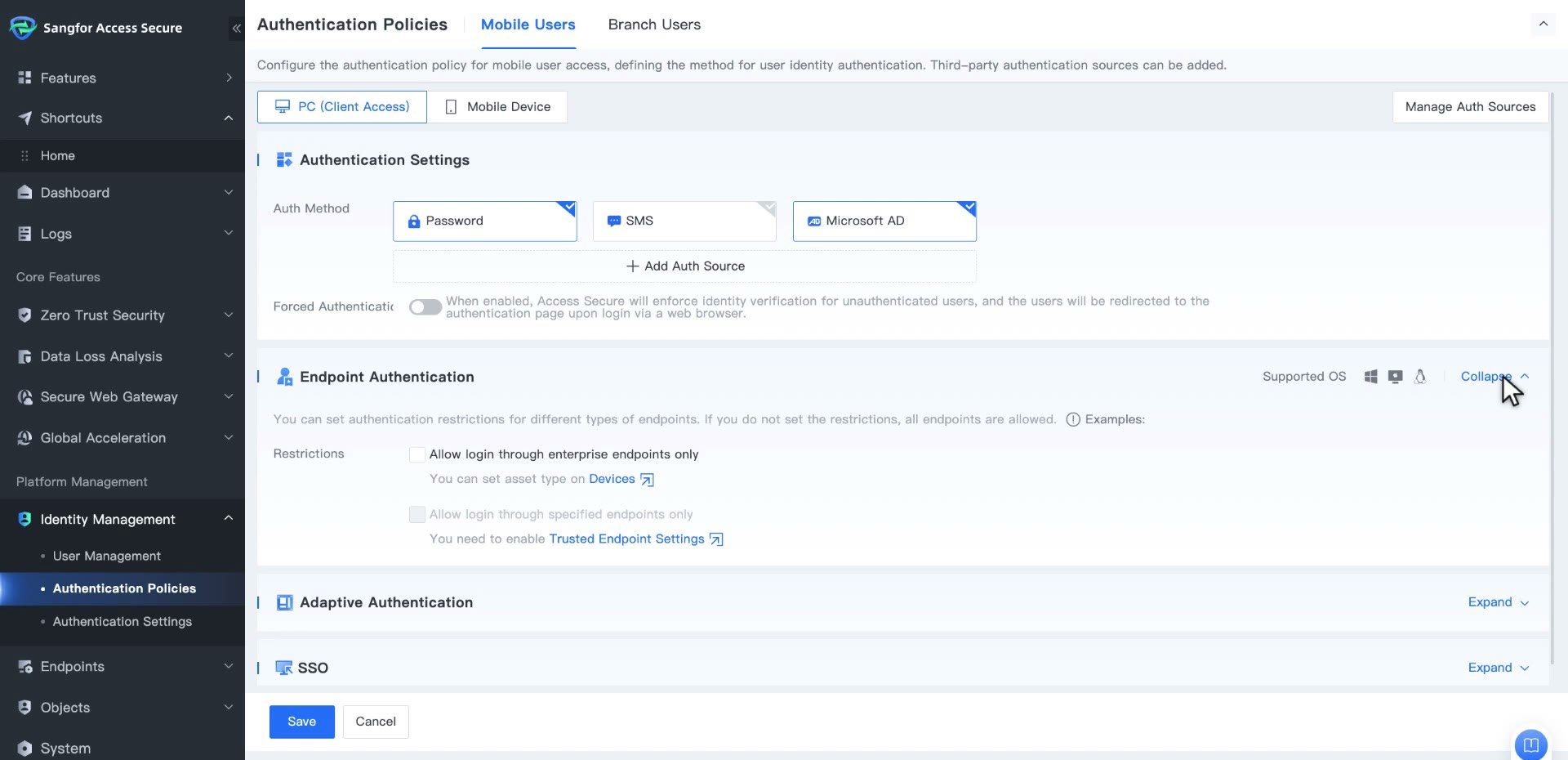Click the Features grid icon
The image size is (1568, 760).
point(24,78)
